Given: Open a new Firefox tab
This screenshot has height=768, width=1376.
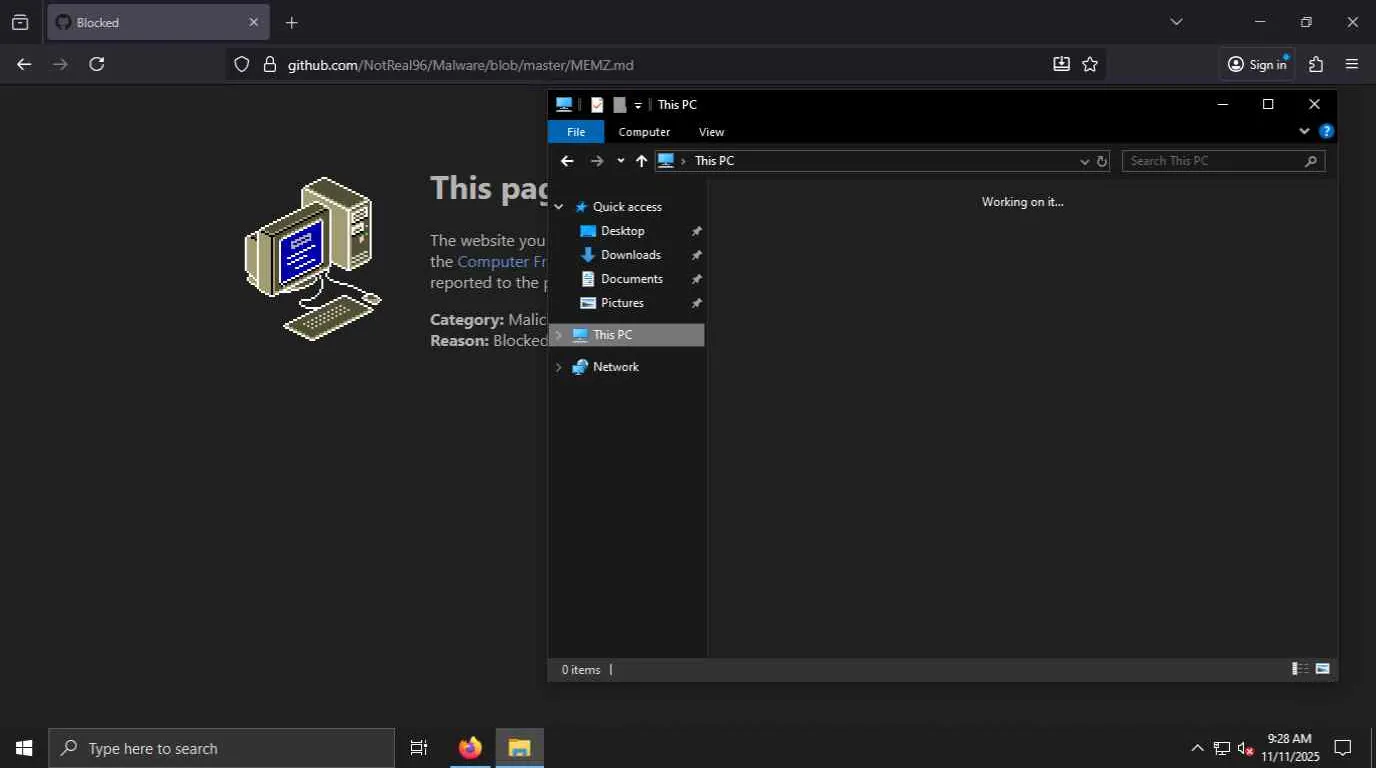Looking at the screenshot, I should pyautogui.click(x=291, y=22).
